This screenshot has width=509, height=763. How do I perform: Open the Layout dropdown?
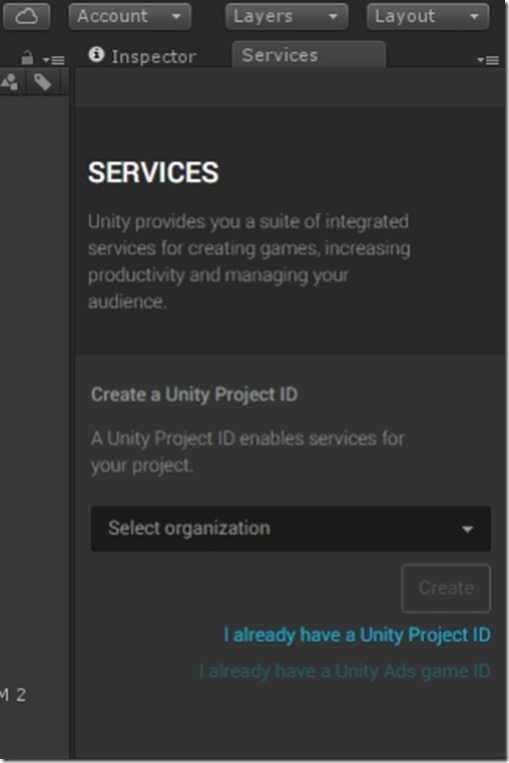pos(428,17)
